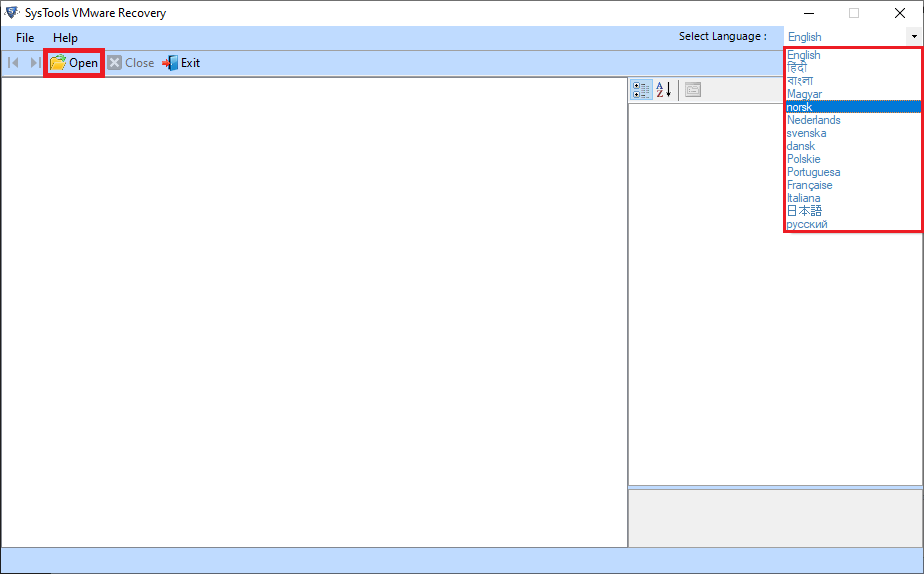Select Polskie in the language list
This screenshot has width=924, height=574.
[853, 159]
